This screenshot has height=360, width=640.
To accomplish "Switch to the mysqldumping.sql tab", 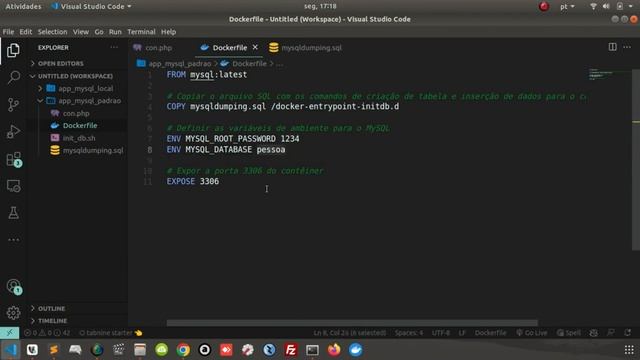I will pos(311,47).
